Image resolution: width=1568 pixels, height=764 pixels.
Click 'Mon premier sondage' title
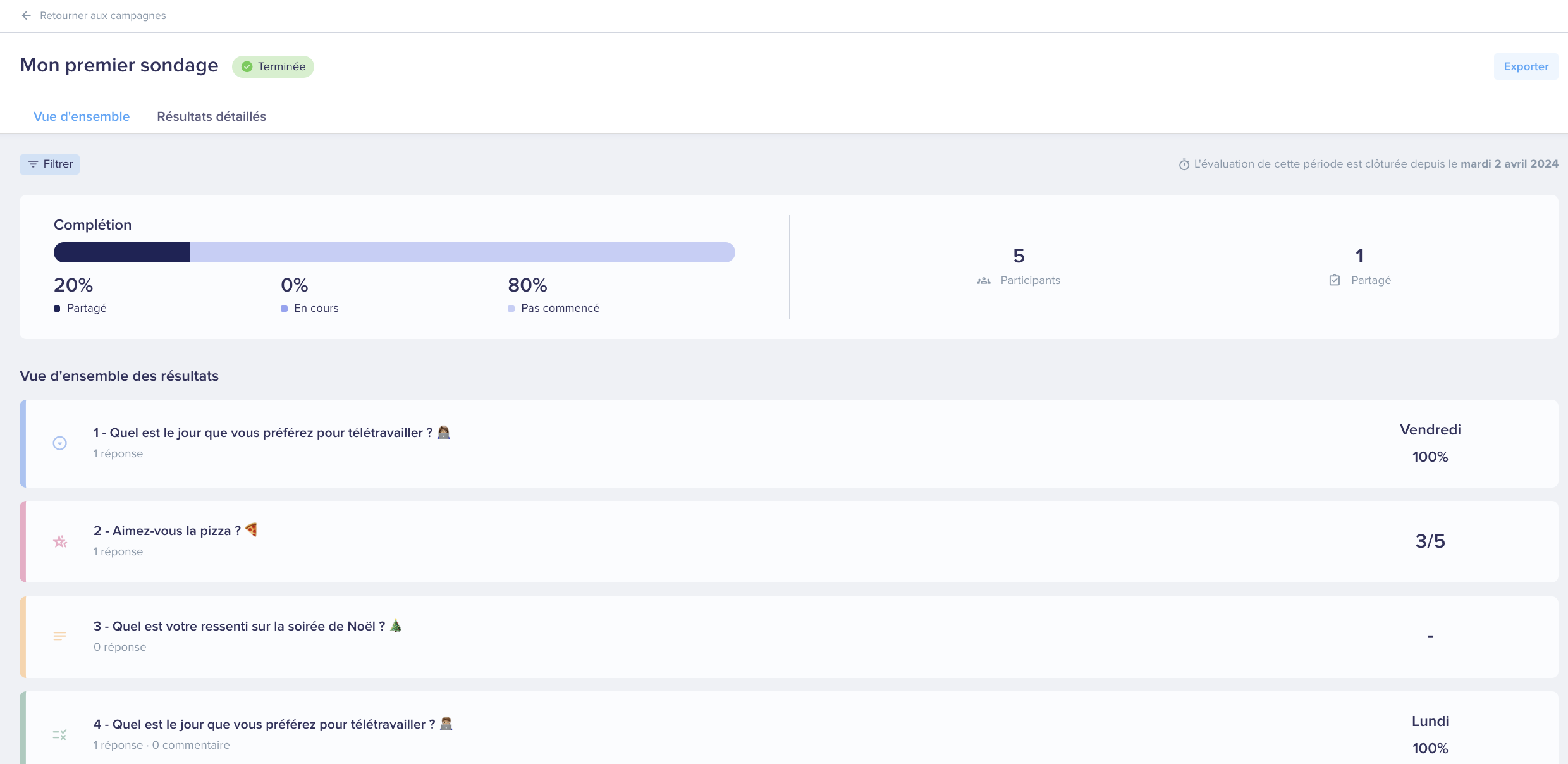pos(119,65)
